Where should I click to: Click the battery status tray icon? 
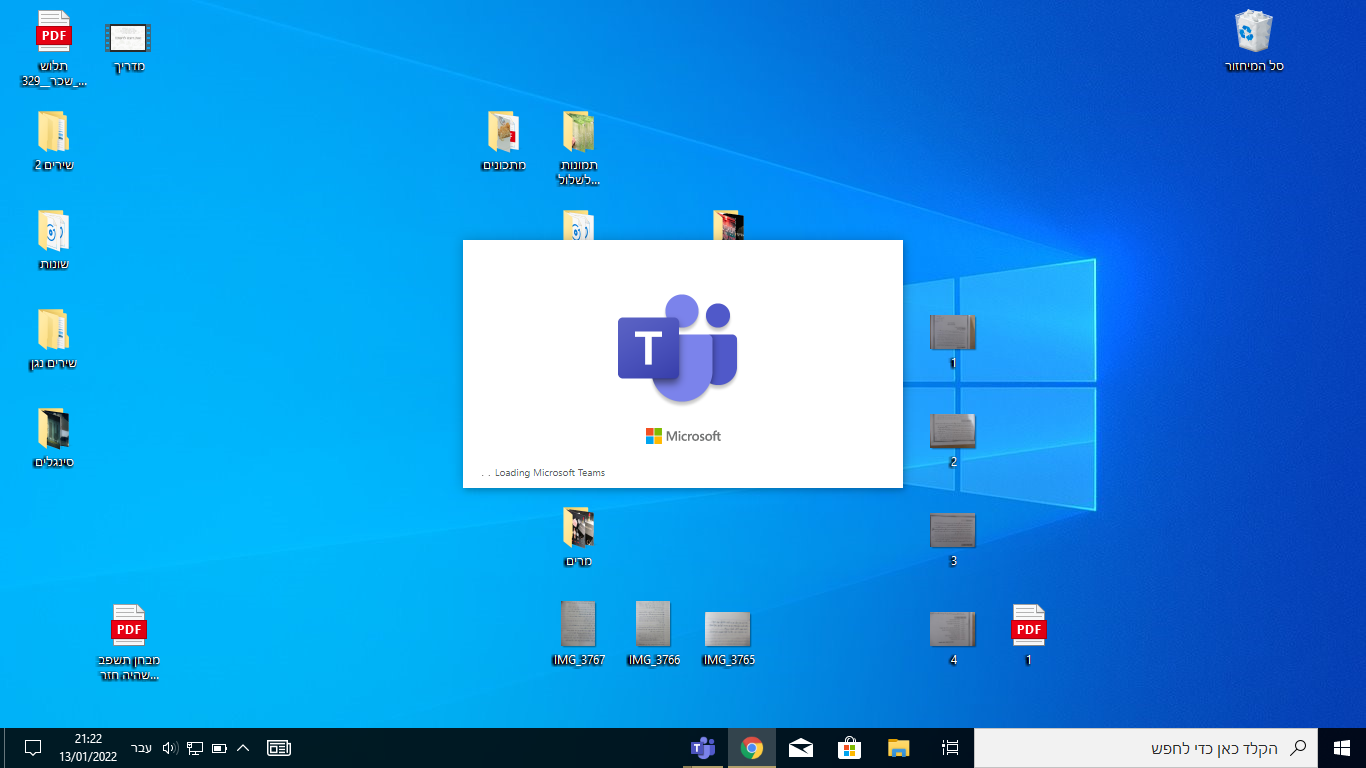[x=219, y=748]
